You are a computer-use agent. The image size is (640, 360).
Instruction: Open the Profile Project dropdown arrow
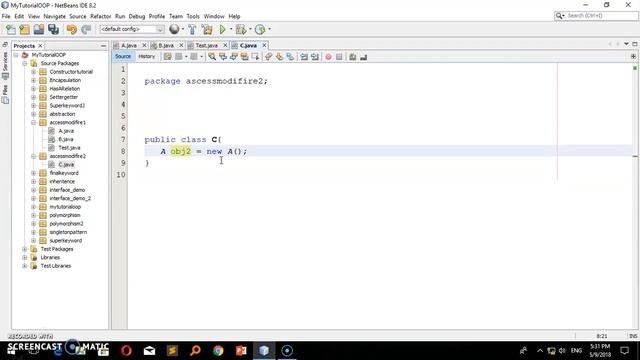coord(269,29)
